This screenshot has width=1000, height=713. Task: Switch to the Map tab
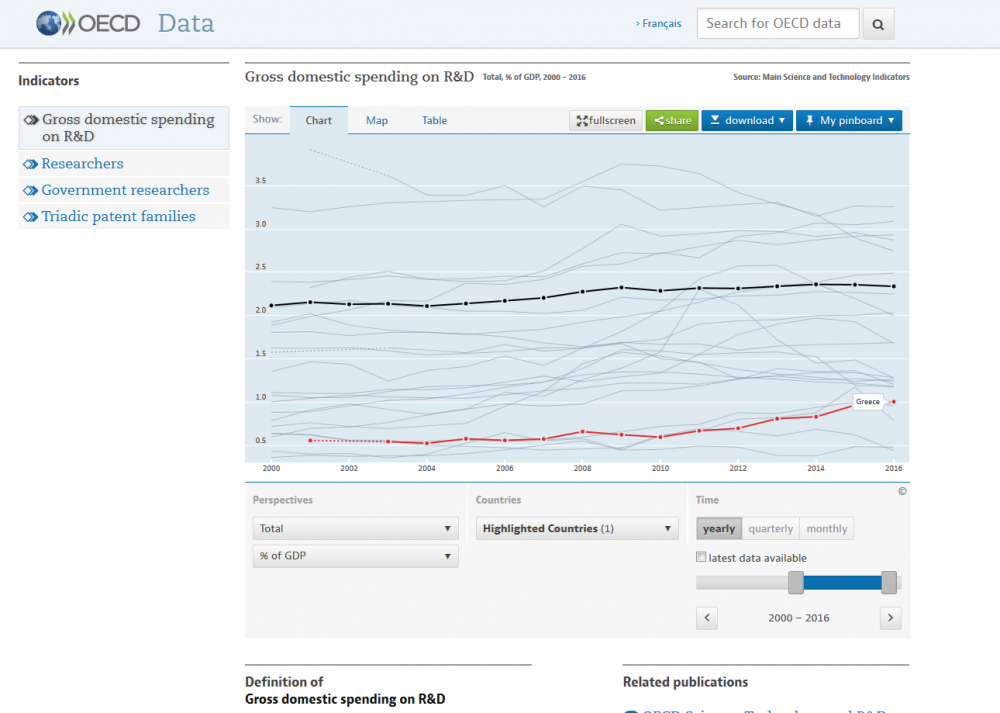coord(376,120)
